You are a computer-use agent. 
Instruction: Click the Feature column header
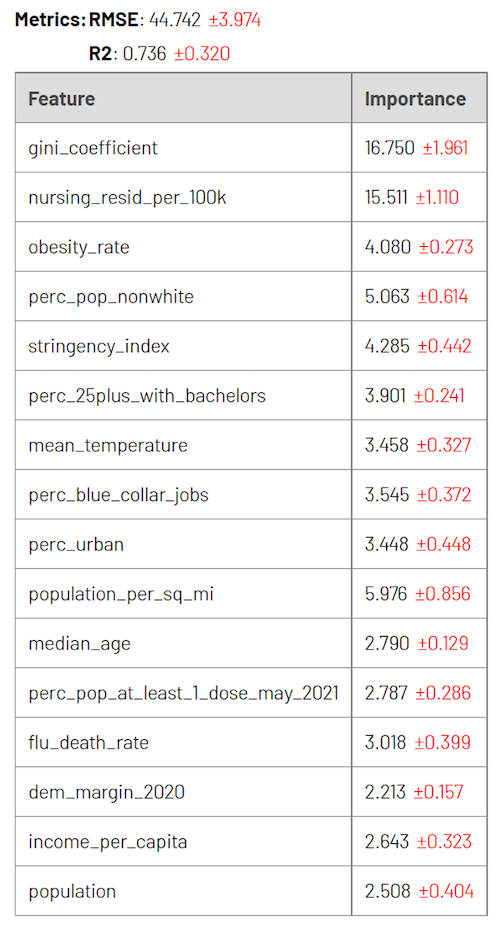[x=184, y=98]
